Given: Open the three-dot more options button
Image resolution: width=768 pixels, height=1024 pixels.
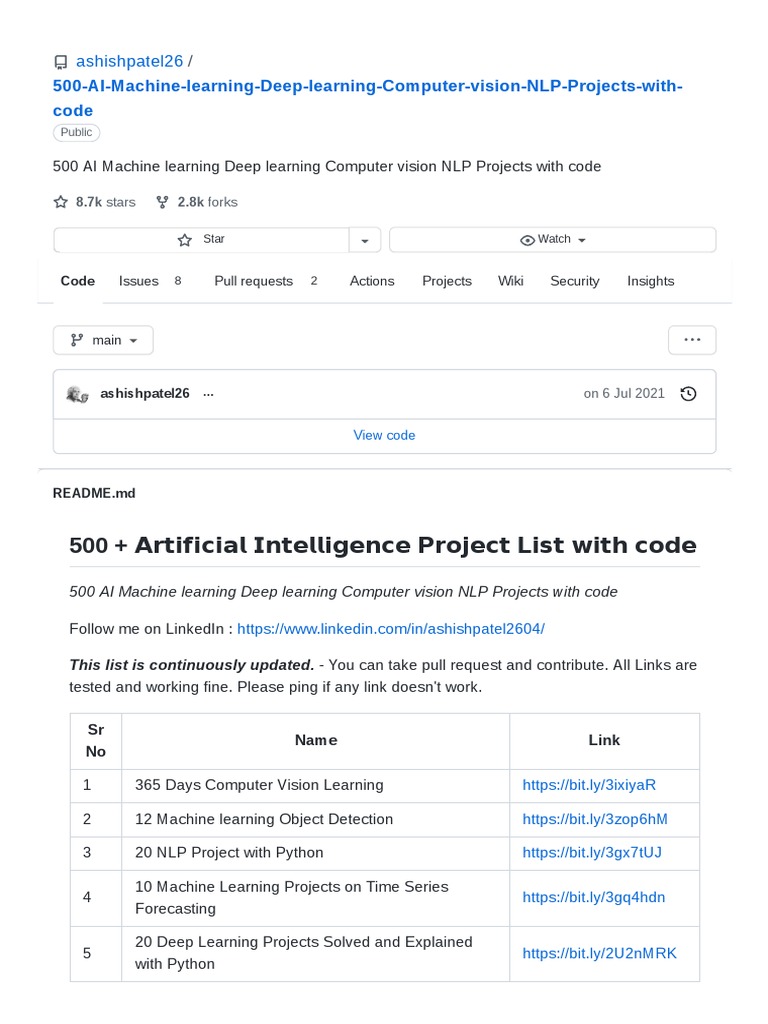Looking at the screenshot, I should 691,340.
